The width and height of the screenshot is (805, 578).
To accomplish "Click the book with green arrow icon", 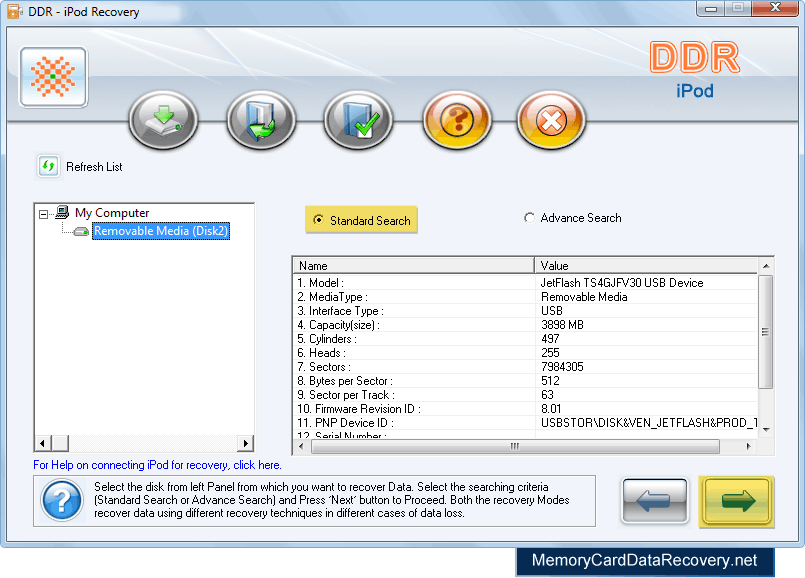I will pos(261,120).
